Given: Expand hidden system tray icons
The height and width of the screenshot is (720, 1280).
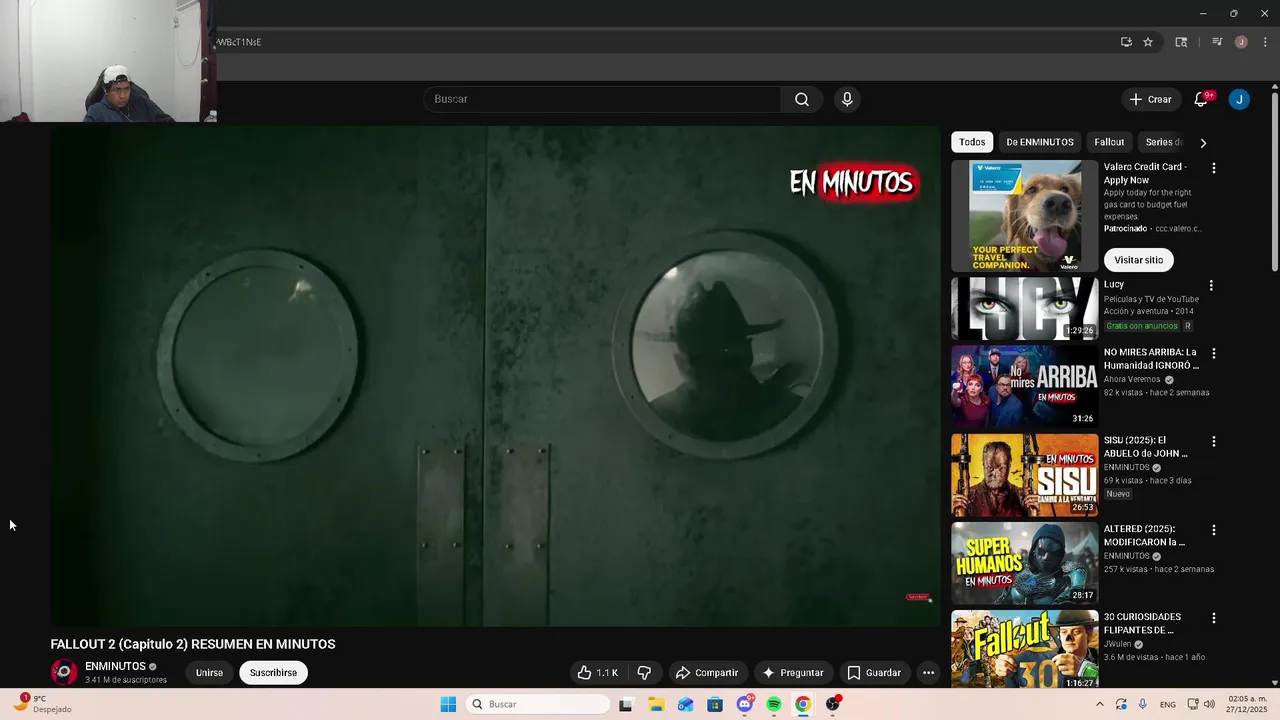Looking at the screenshot, I should [1100, 705].
